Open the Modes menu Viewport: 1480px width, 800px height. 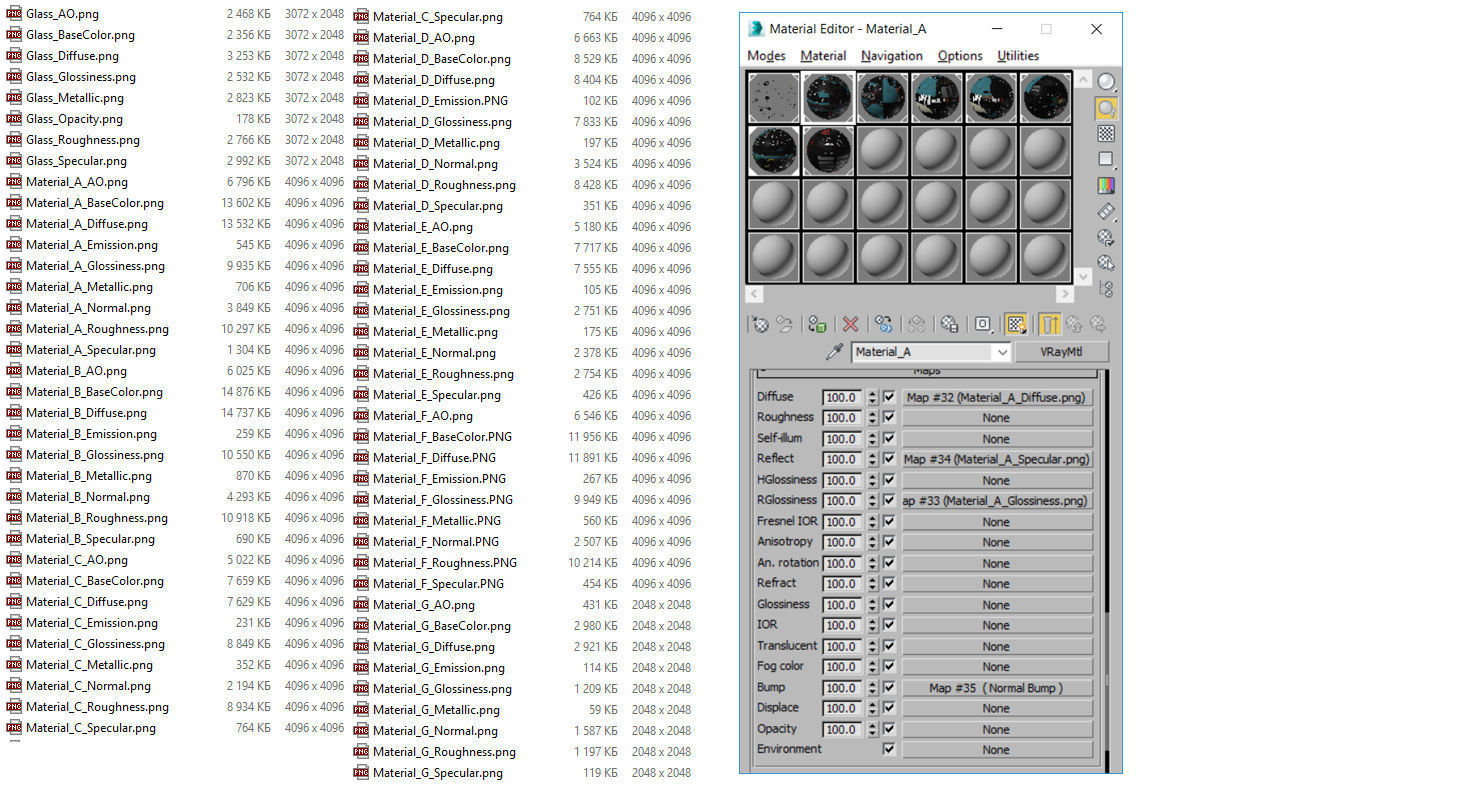pos(767,56)
